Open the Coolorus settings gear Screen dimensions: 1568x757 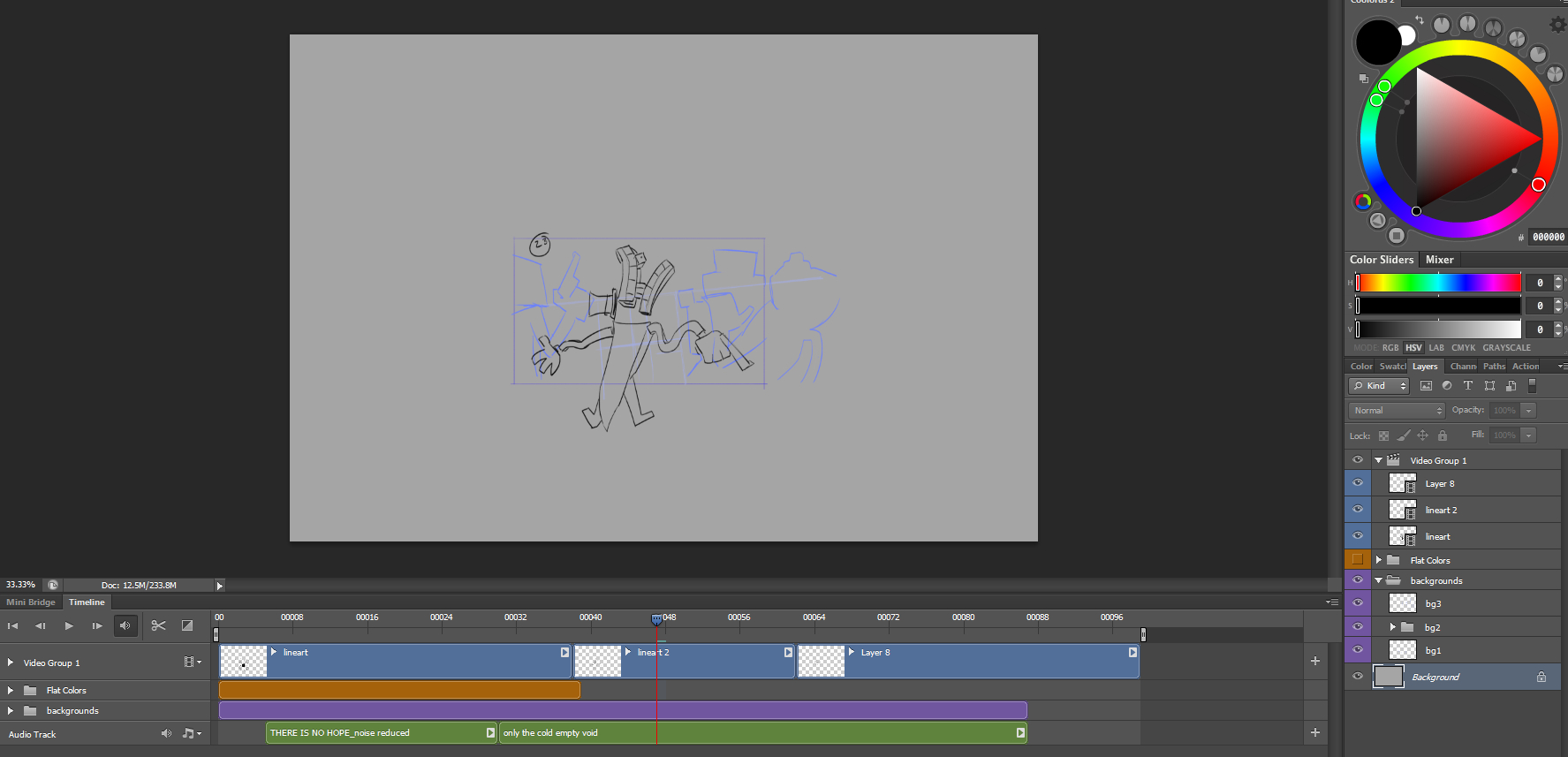[x=1557, y=25]
